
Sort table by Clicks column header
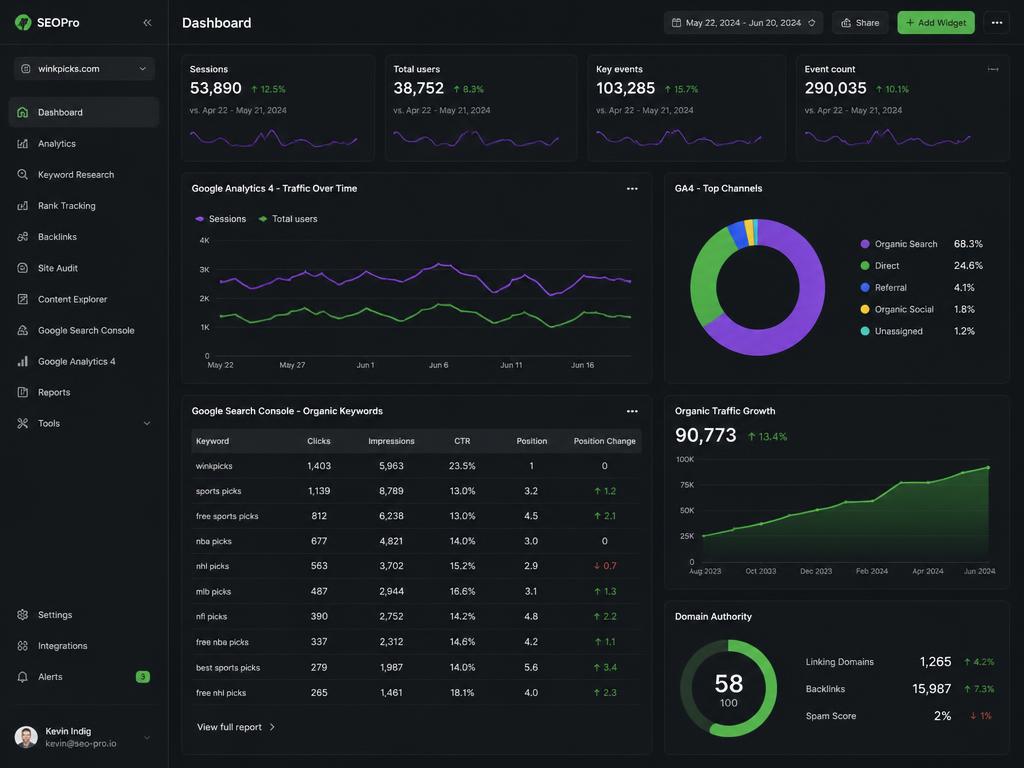(319, 441)
